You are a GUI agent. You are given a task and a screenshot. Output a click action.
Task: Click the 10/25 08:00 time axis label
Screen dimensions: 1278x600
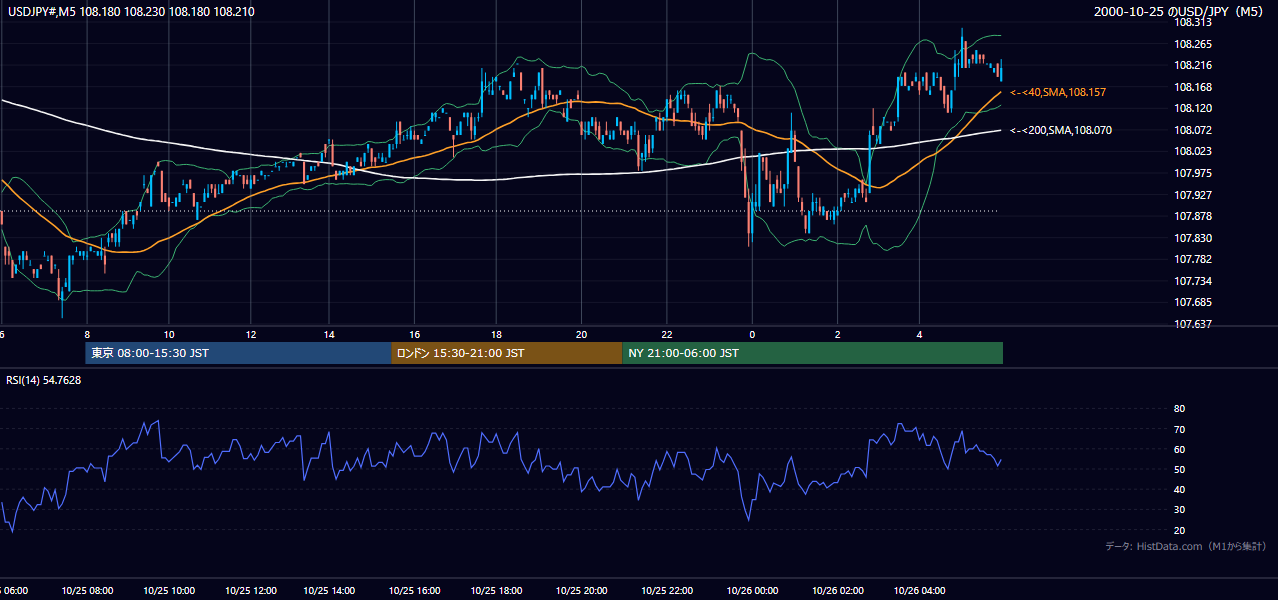pyautogui.click(x=86, y=591)
